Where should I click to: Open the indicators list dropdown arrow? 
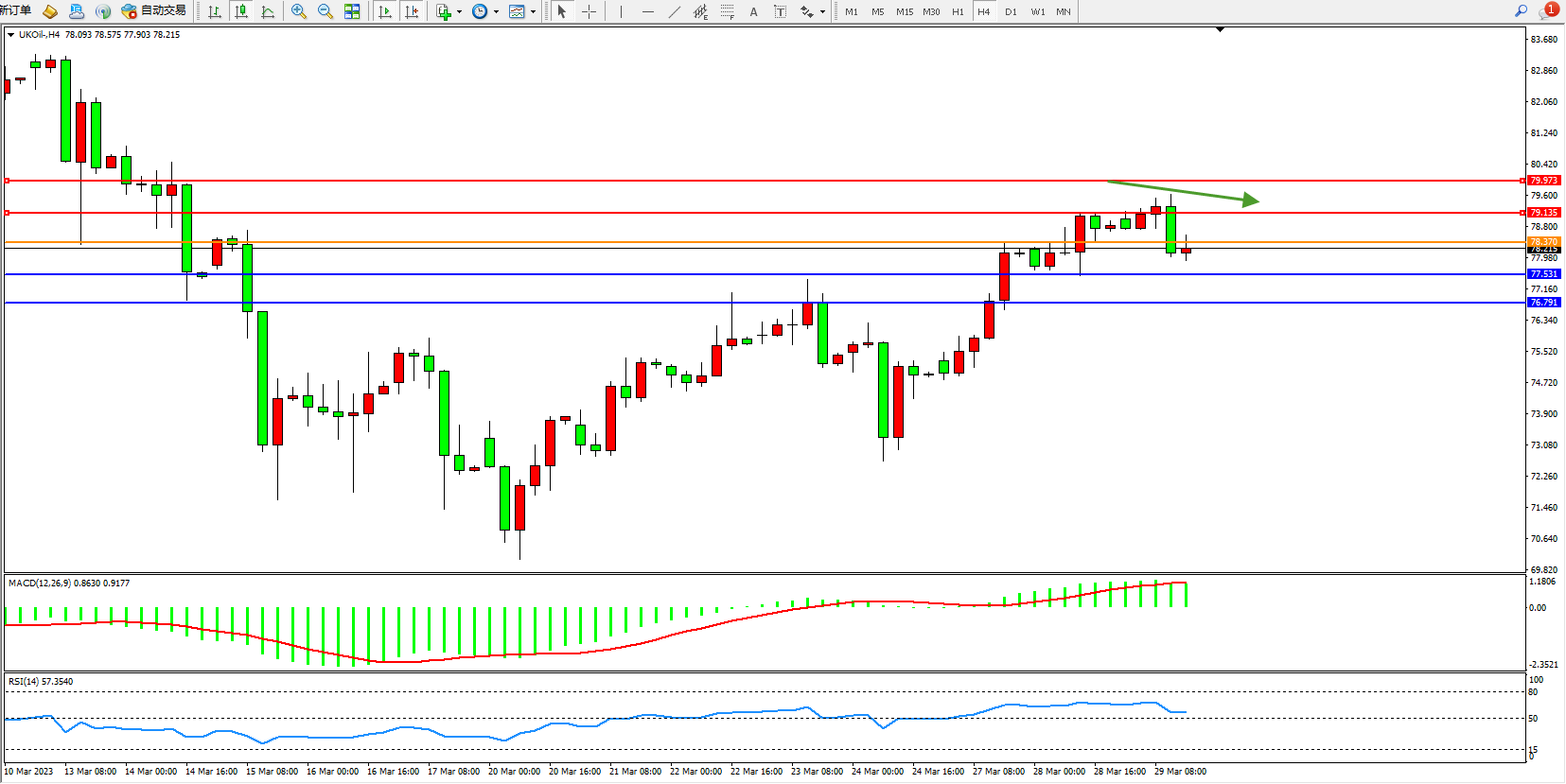click(459, 12)
